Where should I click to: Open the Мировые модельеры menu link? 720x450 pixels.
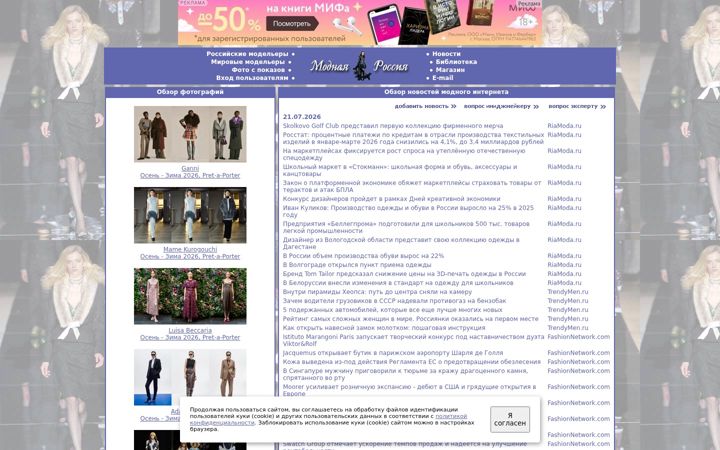(248, 62)
